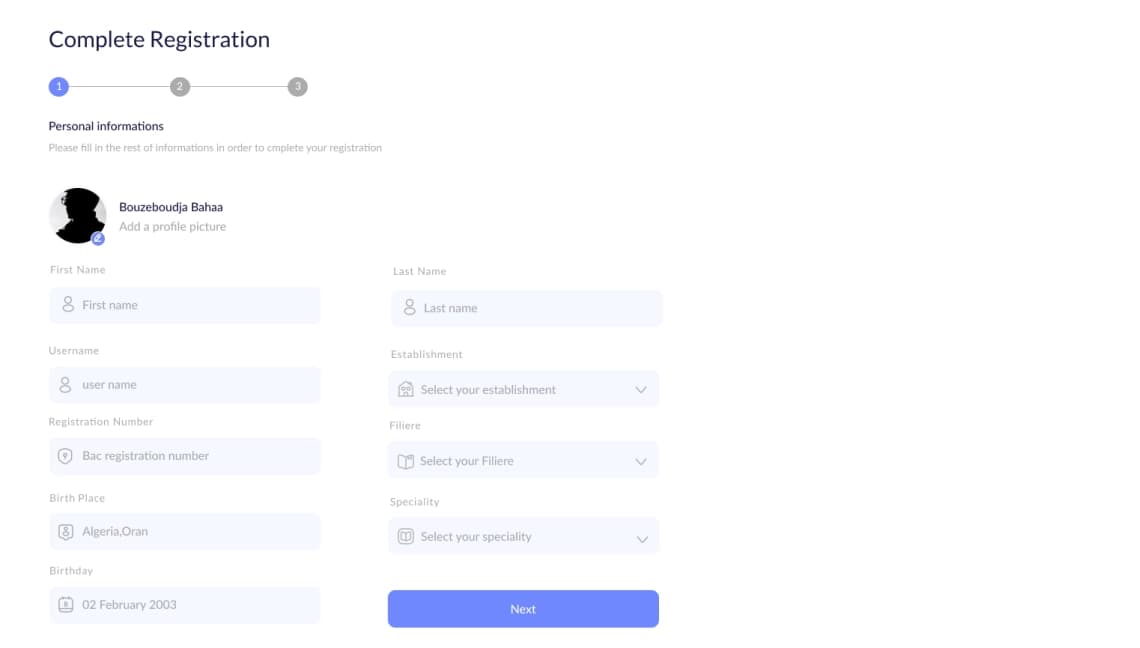Expand the Select your speciality chevron
The height and width of the screenshot is (648, 1140).
click(x=642, y=539)
